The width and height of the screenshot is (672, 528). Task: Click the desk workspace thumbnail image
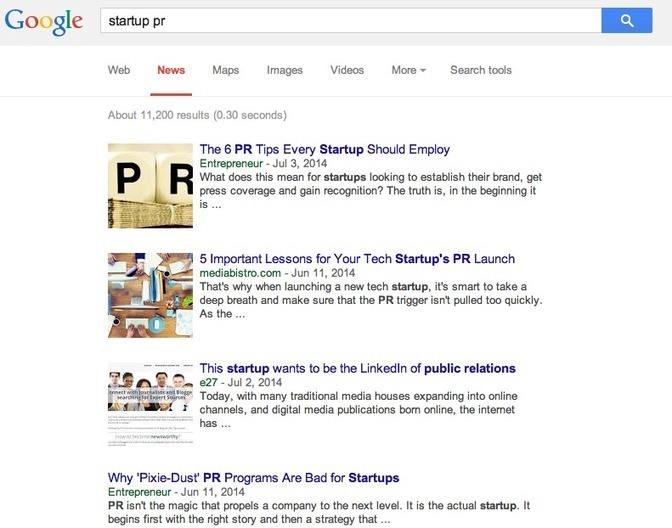point(150,294)
